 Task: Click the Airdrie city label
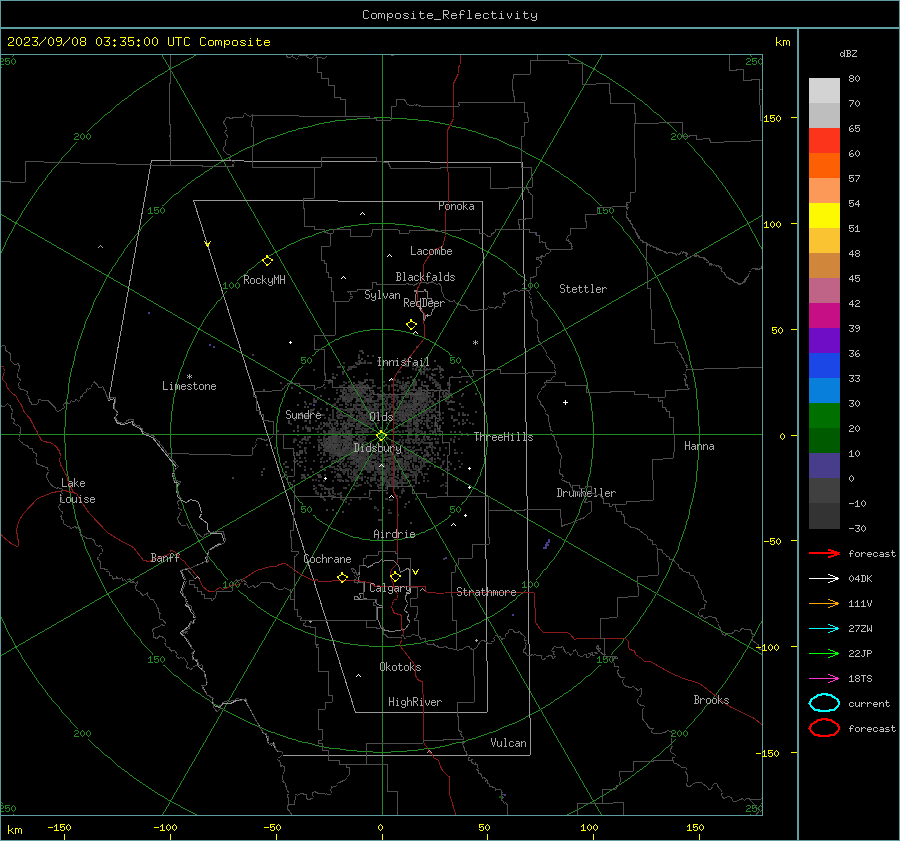click(394, 534)
